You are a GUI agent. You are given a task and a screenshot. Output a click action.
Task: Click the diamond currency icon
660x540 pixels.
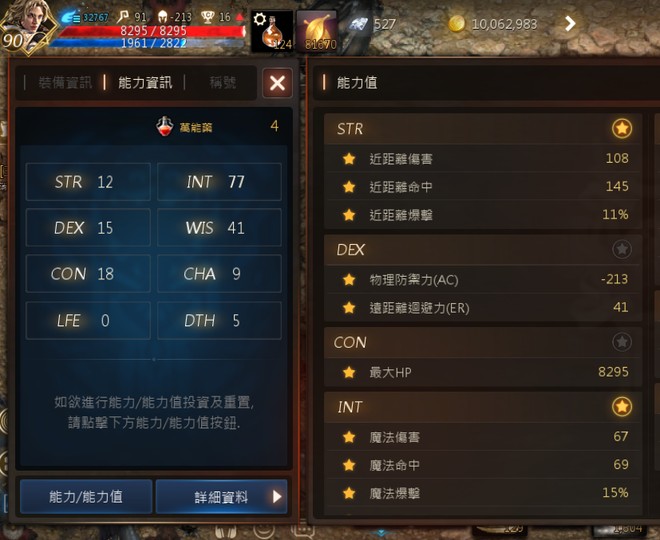click(358, 24)
